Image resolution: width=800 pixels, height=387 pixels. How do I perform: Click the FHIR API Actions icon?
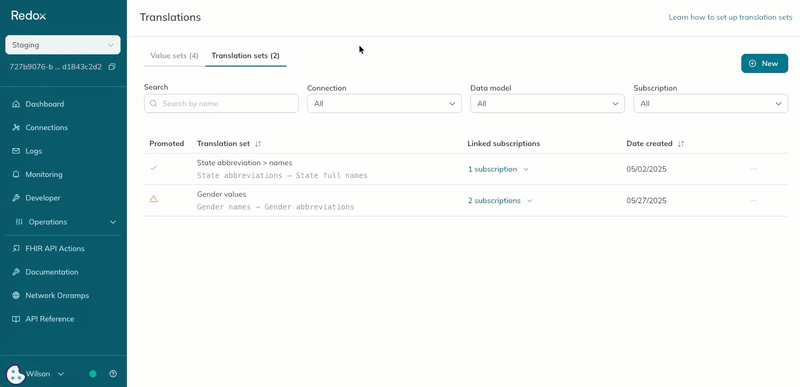(16, 249)
